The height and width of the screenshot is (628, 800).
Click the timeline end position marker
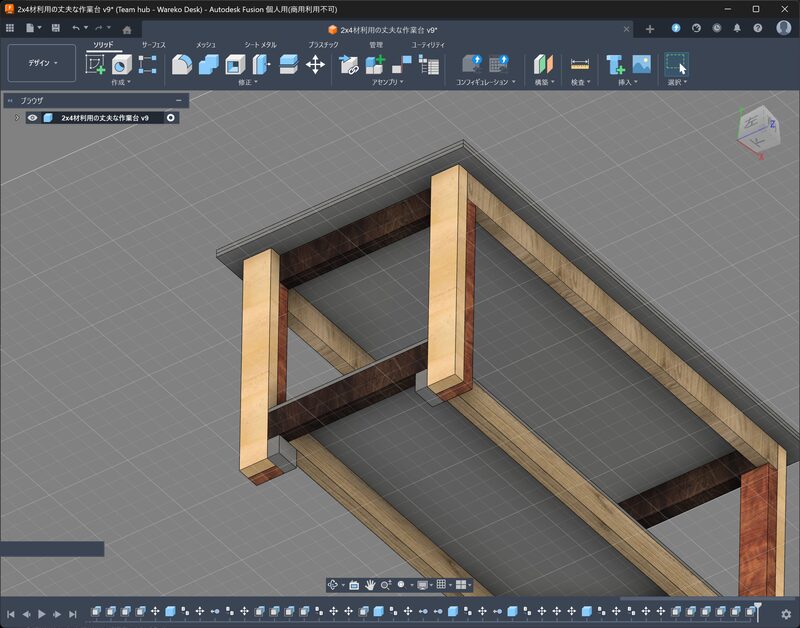click(758, 608)
